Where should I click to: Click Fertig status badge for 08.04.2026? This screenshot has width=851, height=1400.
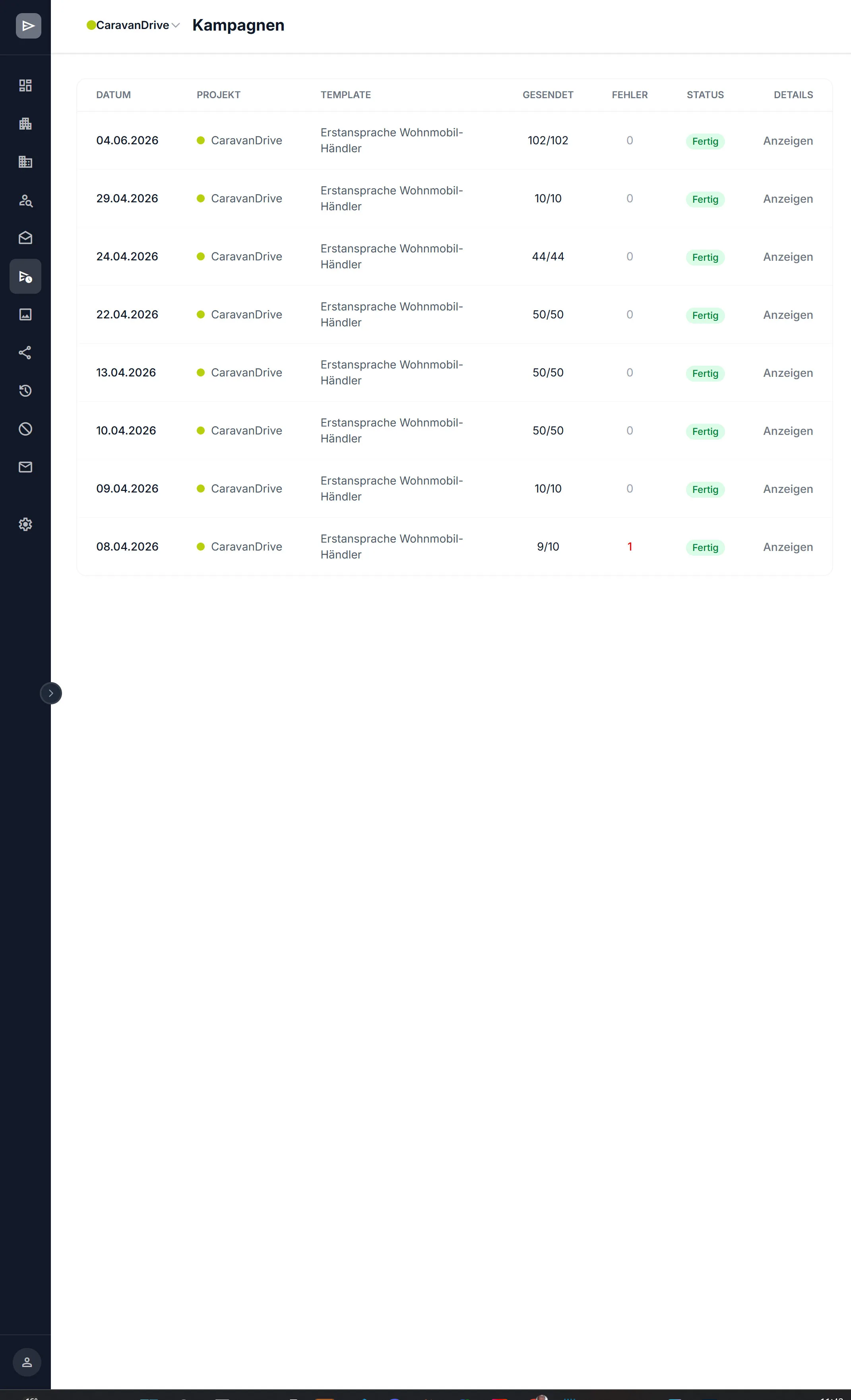[705, 548]
